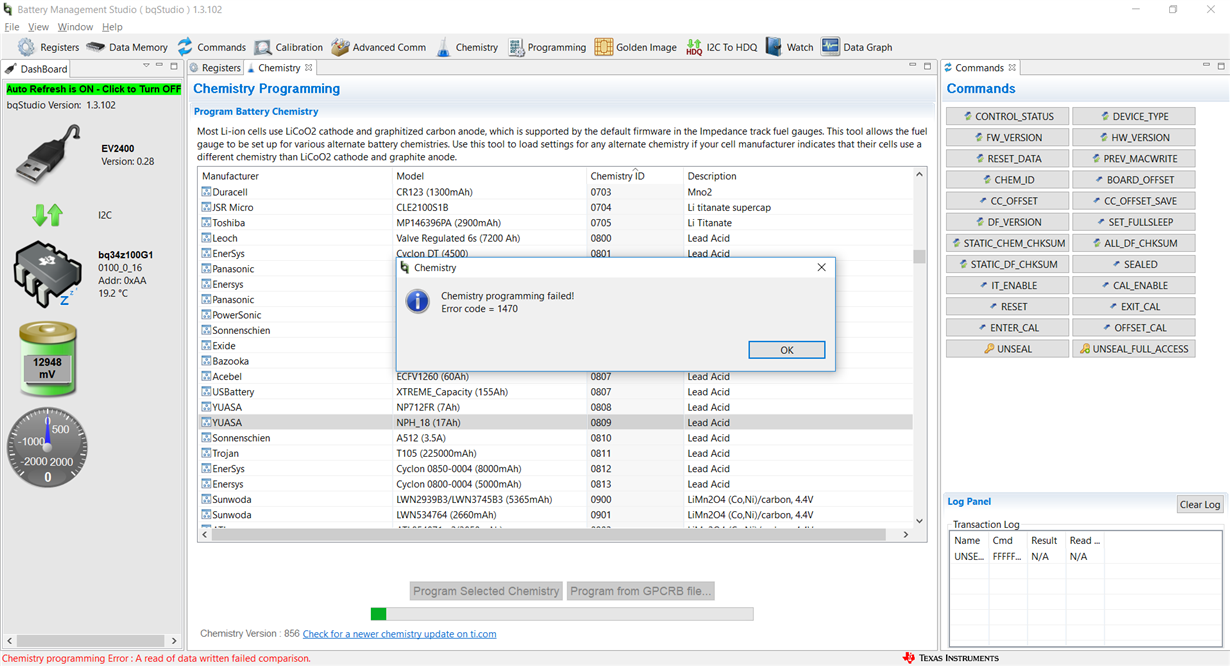The image size is (1230, 666).
Task: Open the Chemistry toolbar item
Action: coord(466,47)
